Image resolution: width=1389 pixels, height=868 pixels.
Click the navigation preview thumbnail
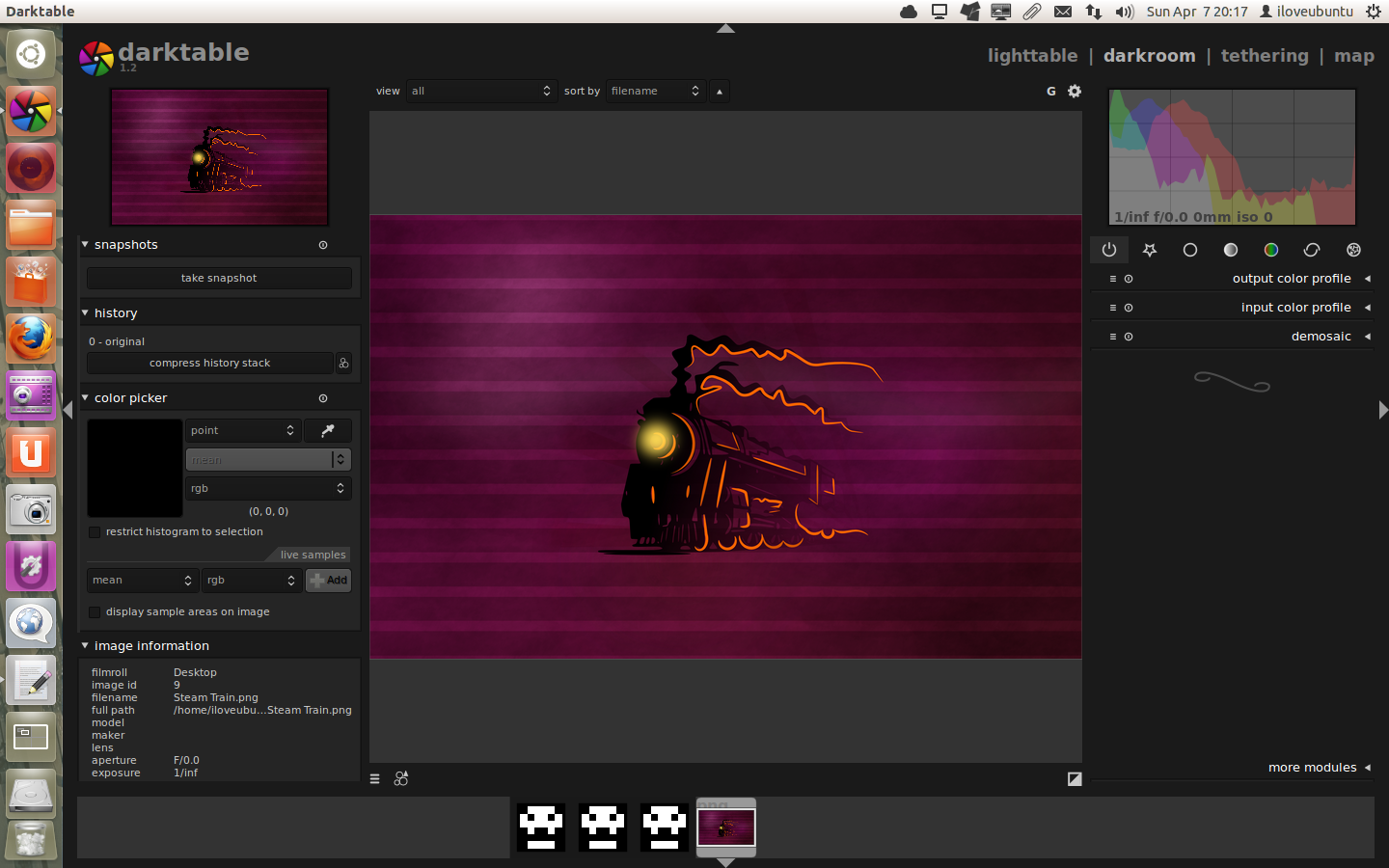(220, 157)
